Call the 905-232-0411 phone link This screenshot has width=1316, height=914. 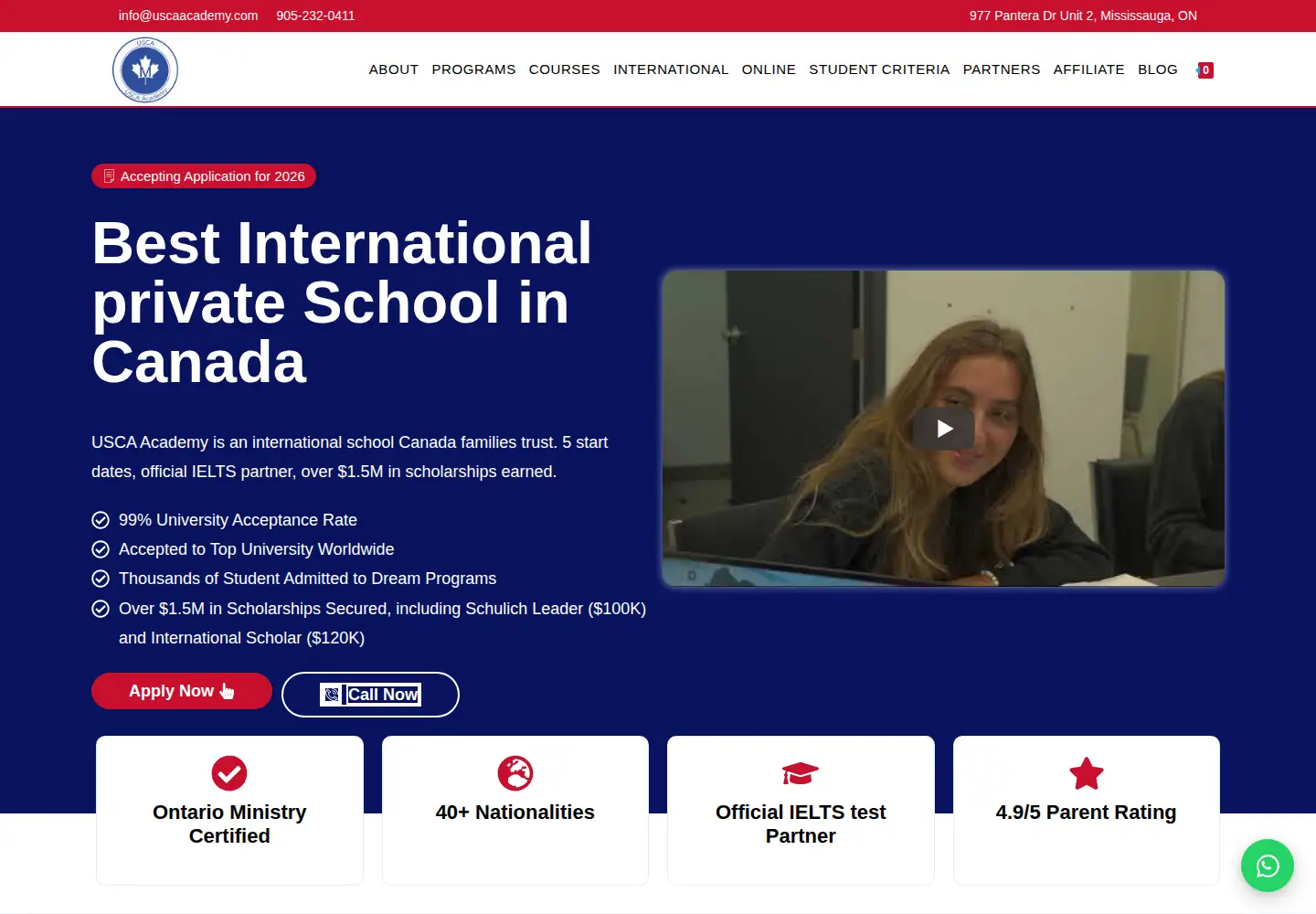point(315,16)
